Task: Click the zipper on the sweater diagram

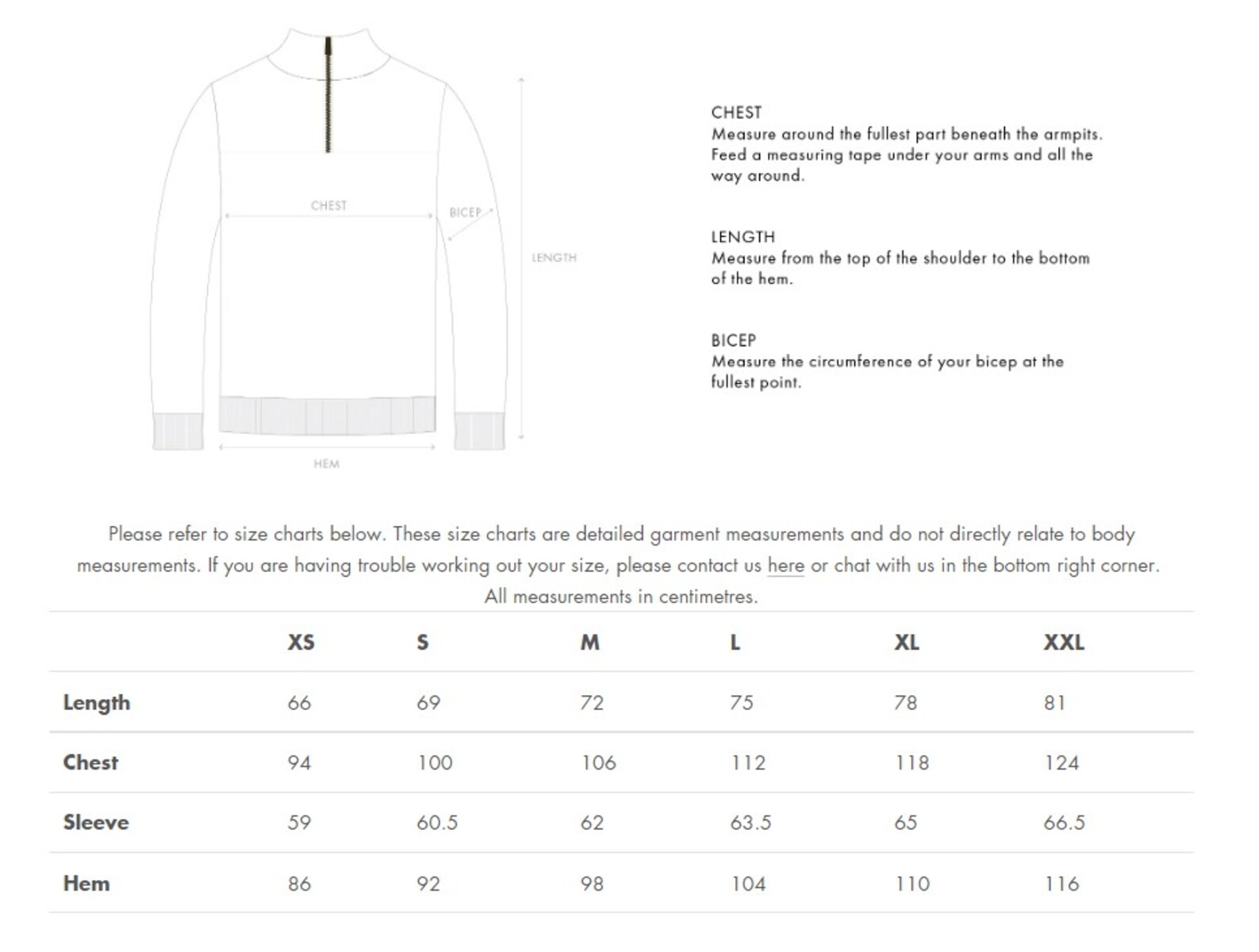Action: click(x=328, y=95)
